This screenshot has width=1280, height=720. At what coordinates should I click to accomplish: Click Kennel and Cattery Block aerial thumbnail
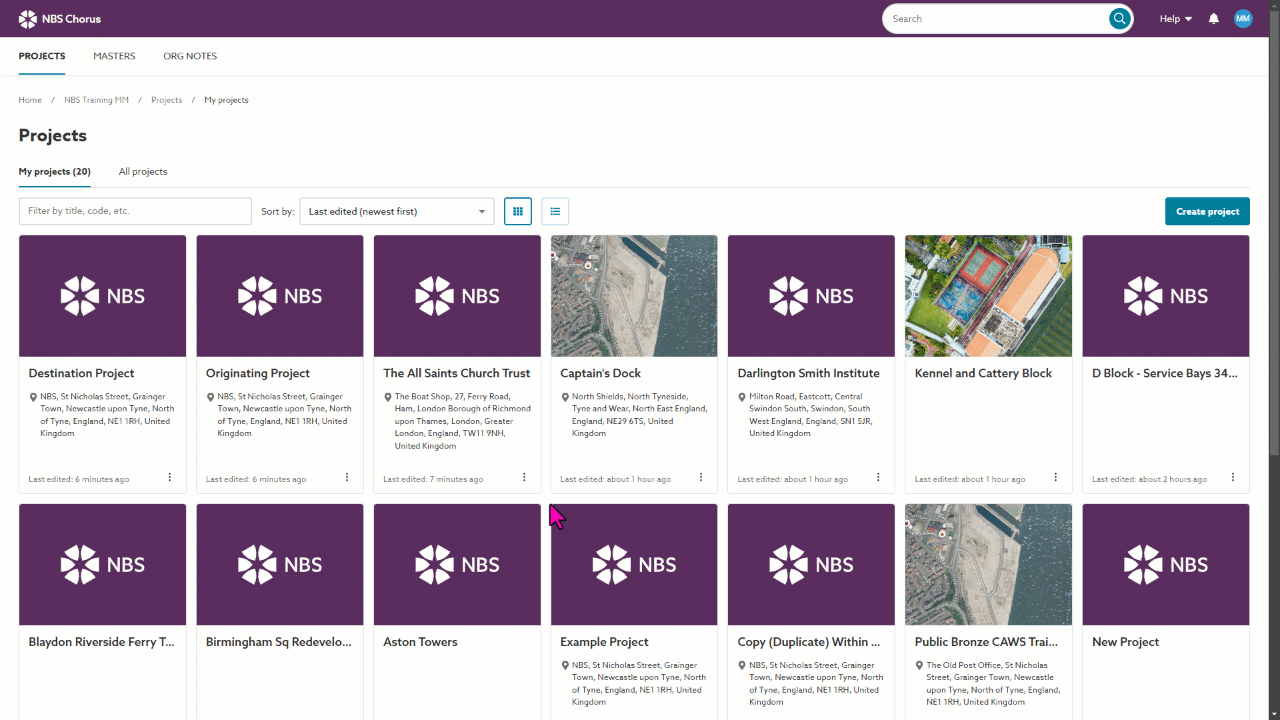(x=988, y=296)
